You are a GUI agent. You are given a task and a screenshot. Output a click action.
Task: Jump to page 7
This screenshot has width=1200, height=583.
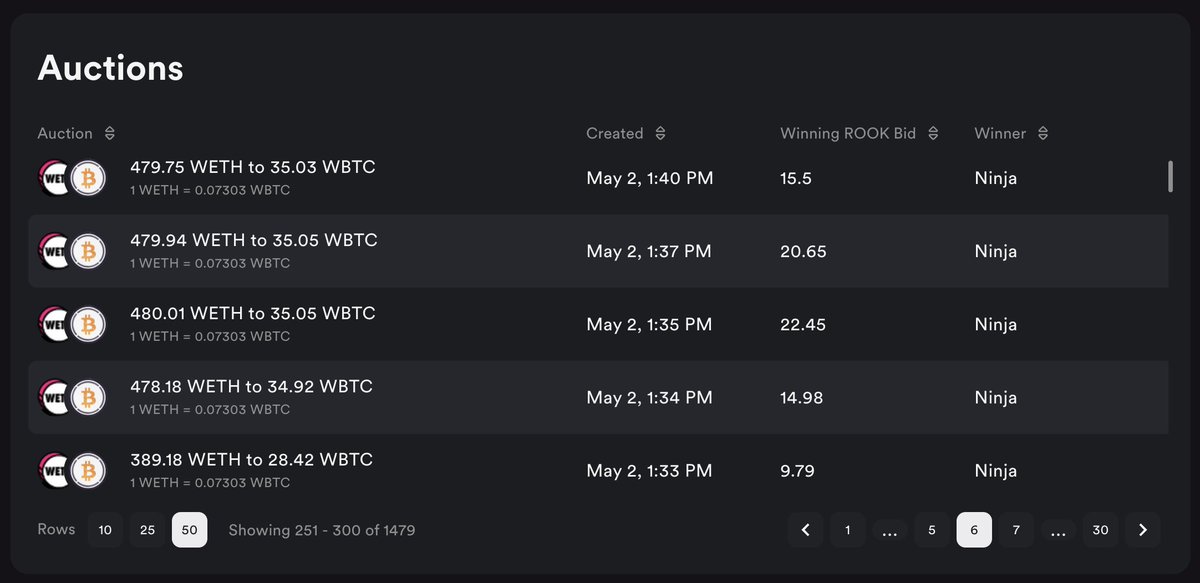tap(1016, 530)
